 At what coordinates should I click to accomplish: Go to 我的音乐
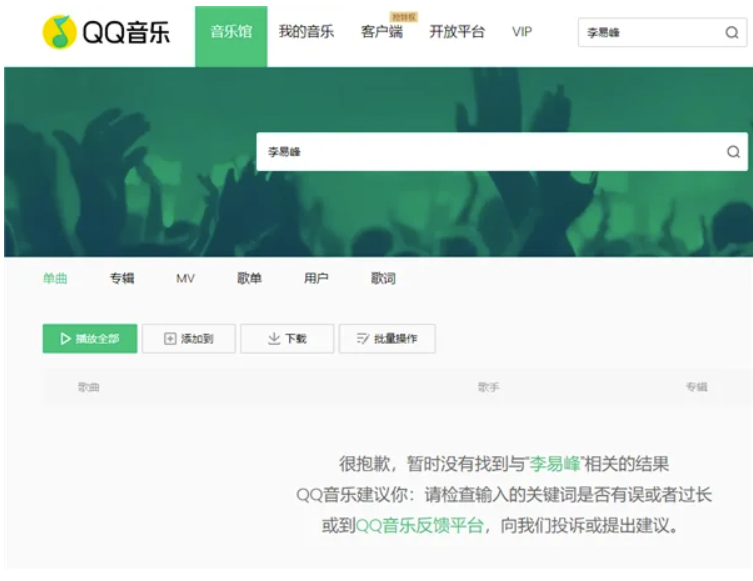tap(306, 32)
